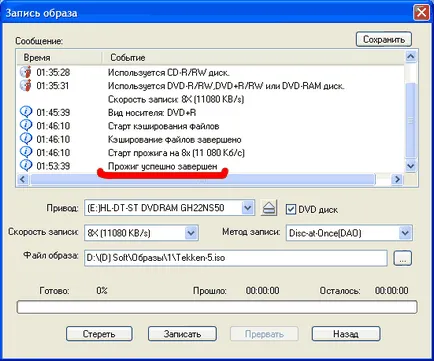
Task: Click the browse '...' button for image file
Action: [403, 258]
